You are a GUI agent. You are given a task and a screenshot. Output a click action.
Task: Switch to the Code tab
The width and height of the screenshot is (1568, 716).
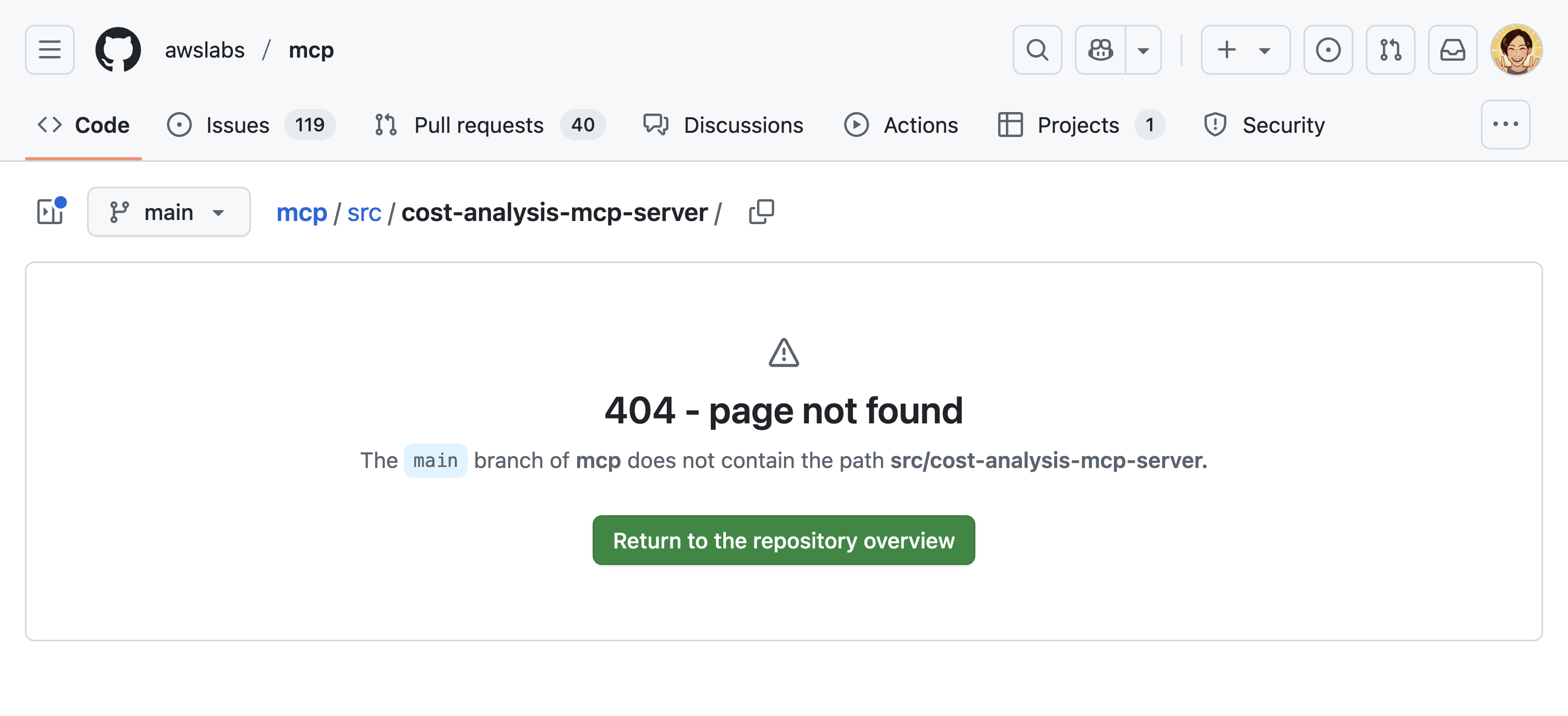pos(83,125)
